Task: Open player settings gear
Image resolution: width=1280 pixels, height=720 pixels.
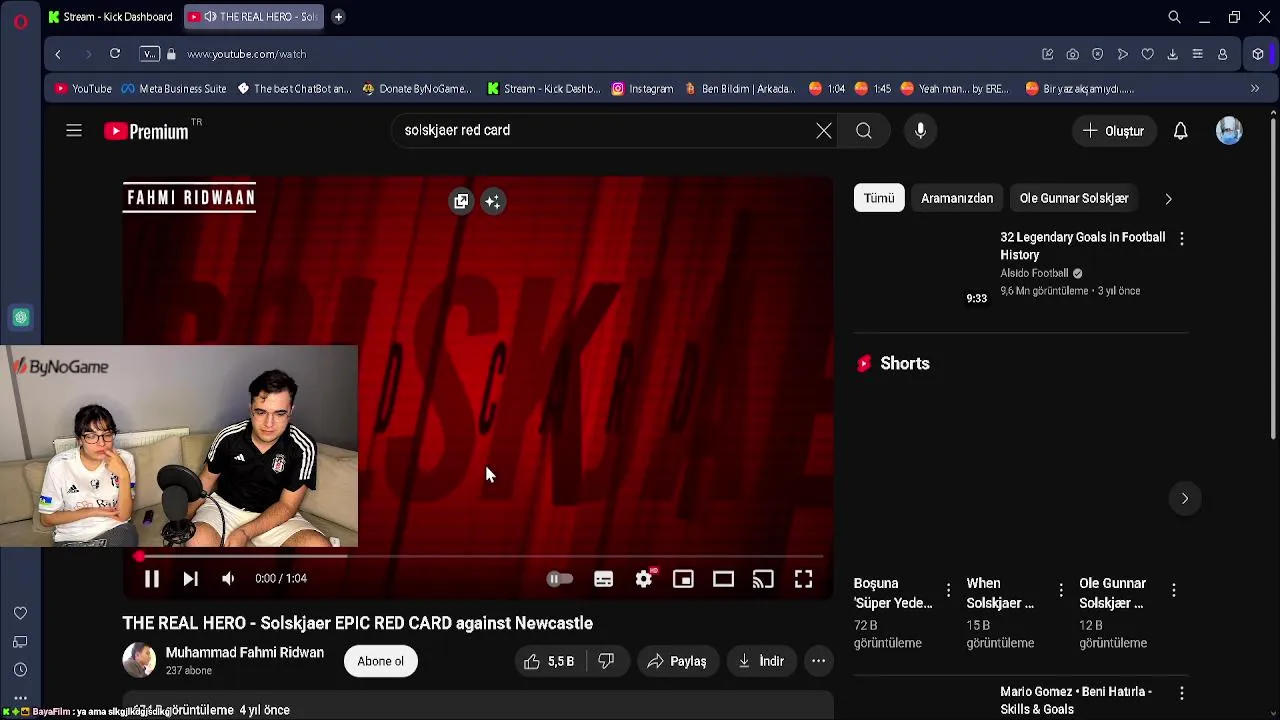Action: coord(643,579)
